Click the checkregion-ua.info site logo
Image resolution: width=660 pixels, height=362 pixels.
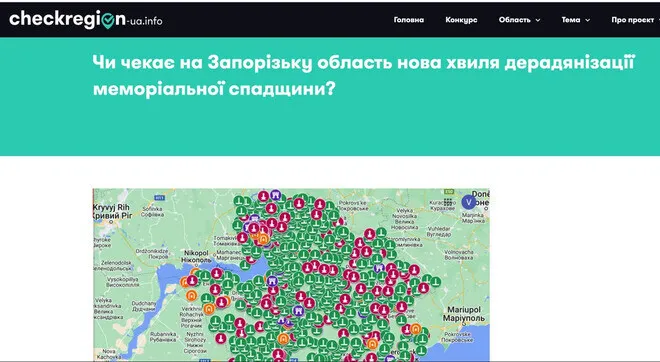pos(86,19)
